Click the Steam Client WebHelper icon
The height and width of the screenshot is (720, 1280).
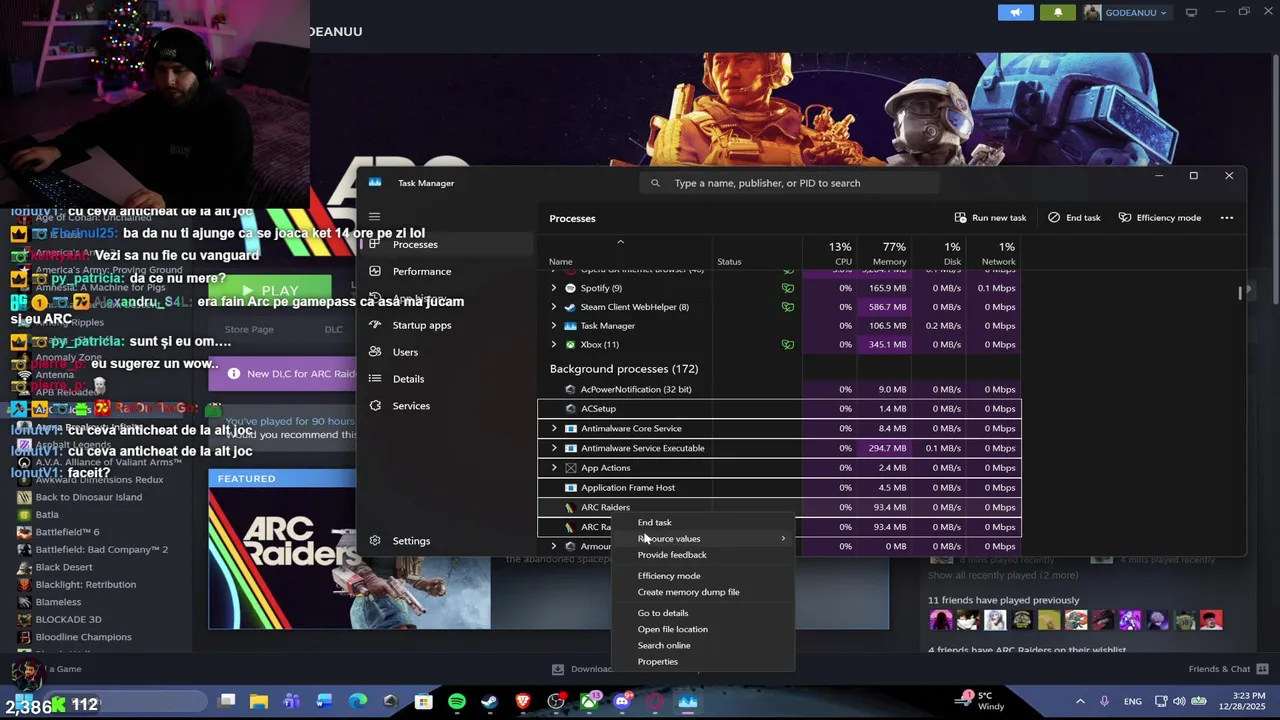570,307
